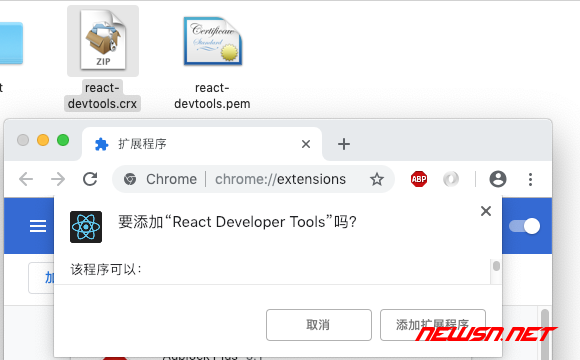The image size is (580, 360).
Task: Toggle the developer mode switch
Action: [524, 226]
